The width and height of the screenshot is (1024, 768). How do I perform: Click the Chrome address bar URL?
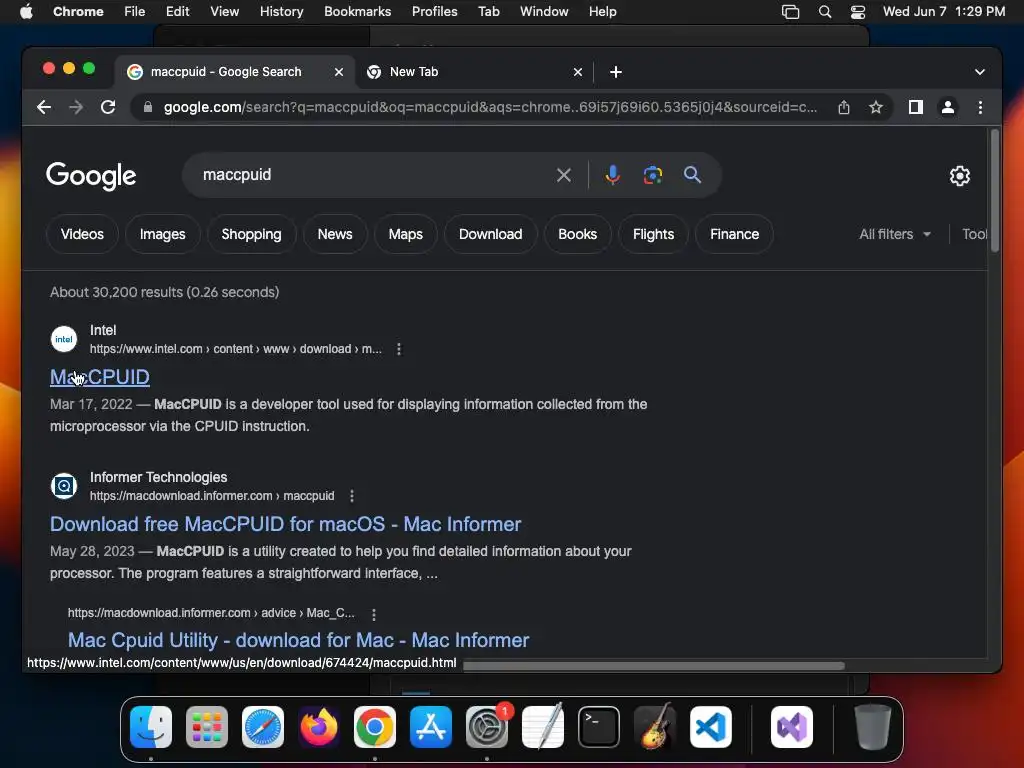click(x=490, y=107)
